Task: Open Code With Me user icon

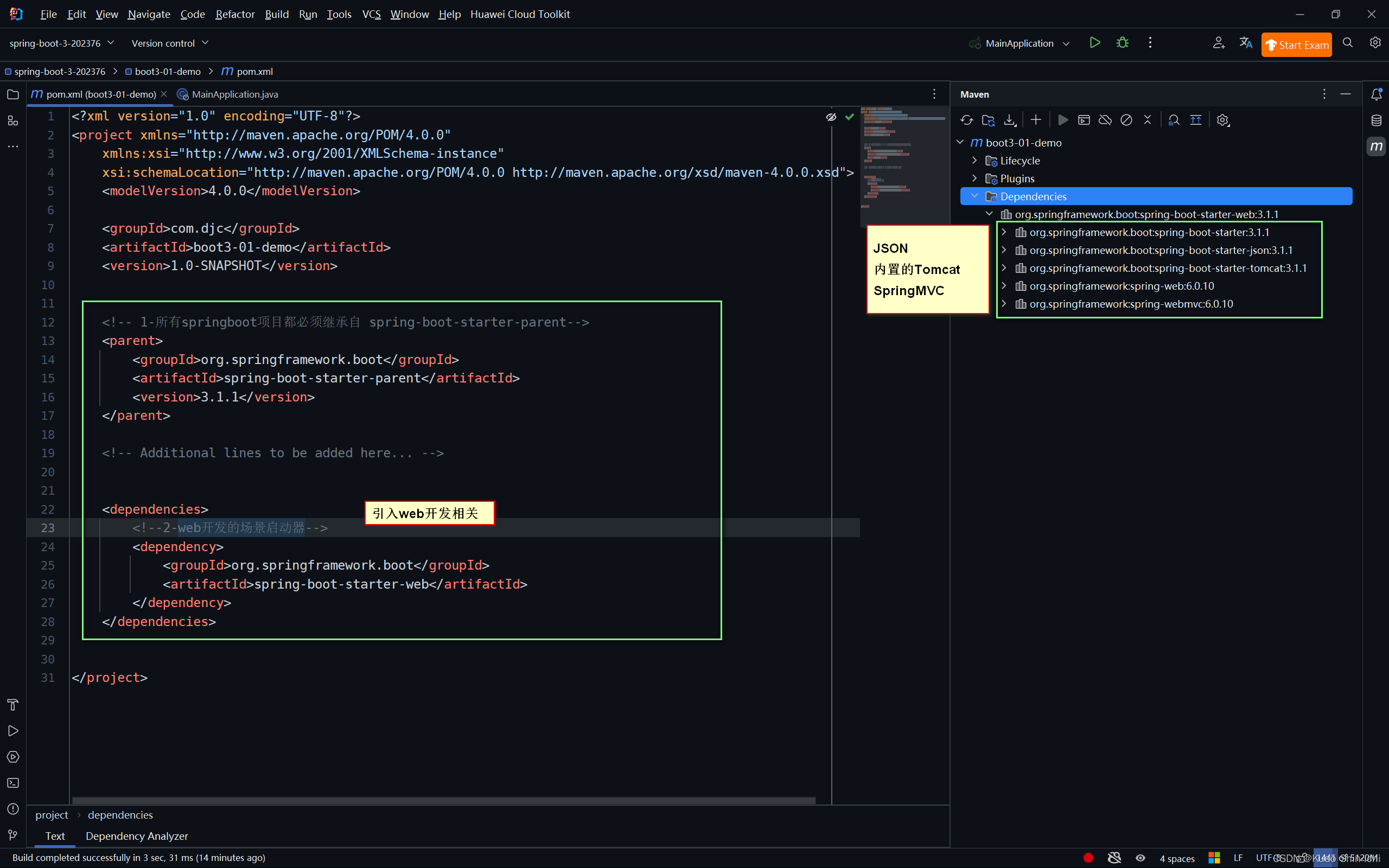Action: pos(1219,43)
